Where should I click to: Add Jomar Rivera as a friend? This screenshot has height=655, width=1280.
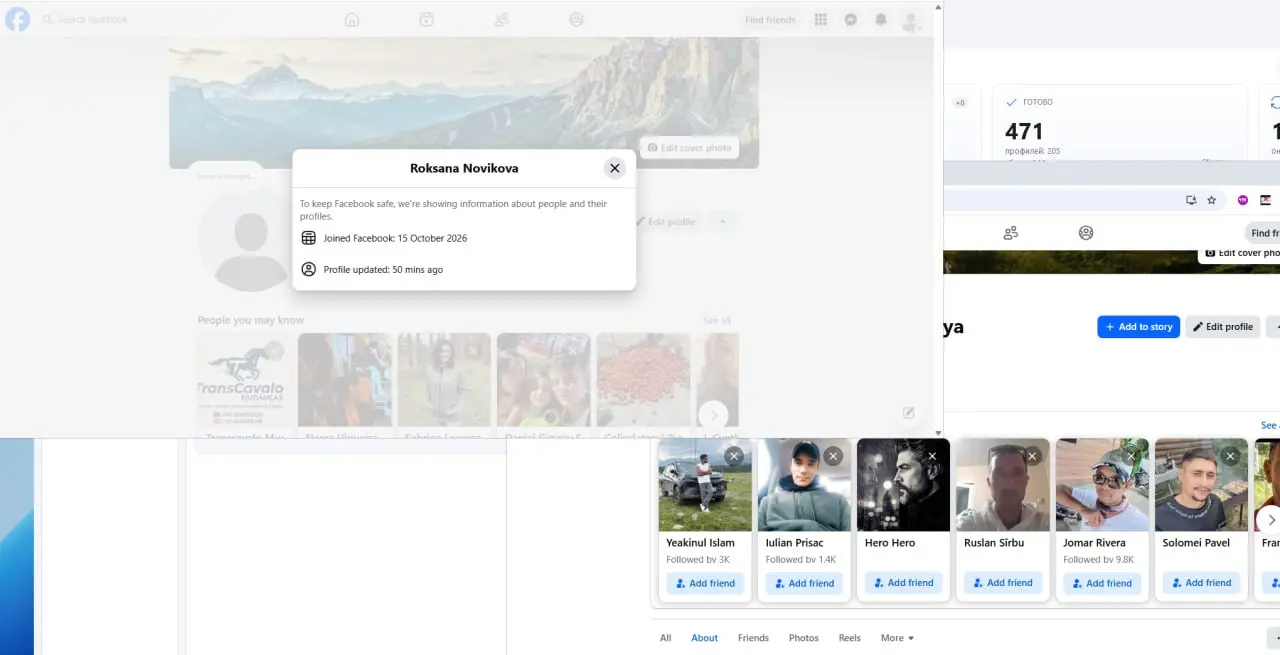click(1102, 583)
